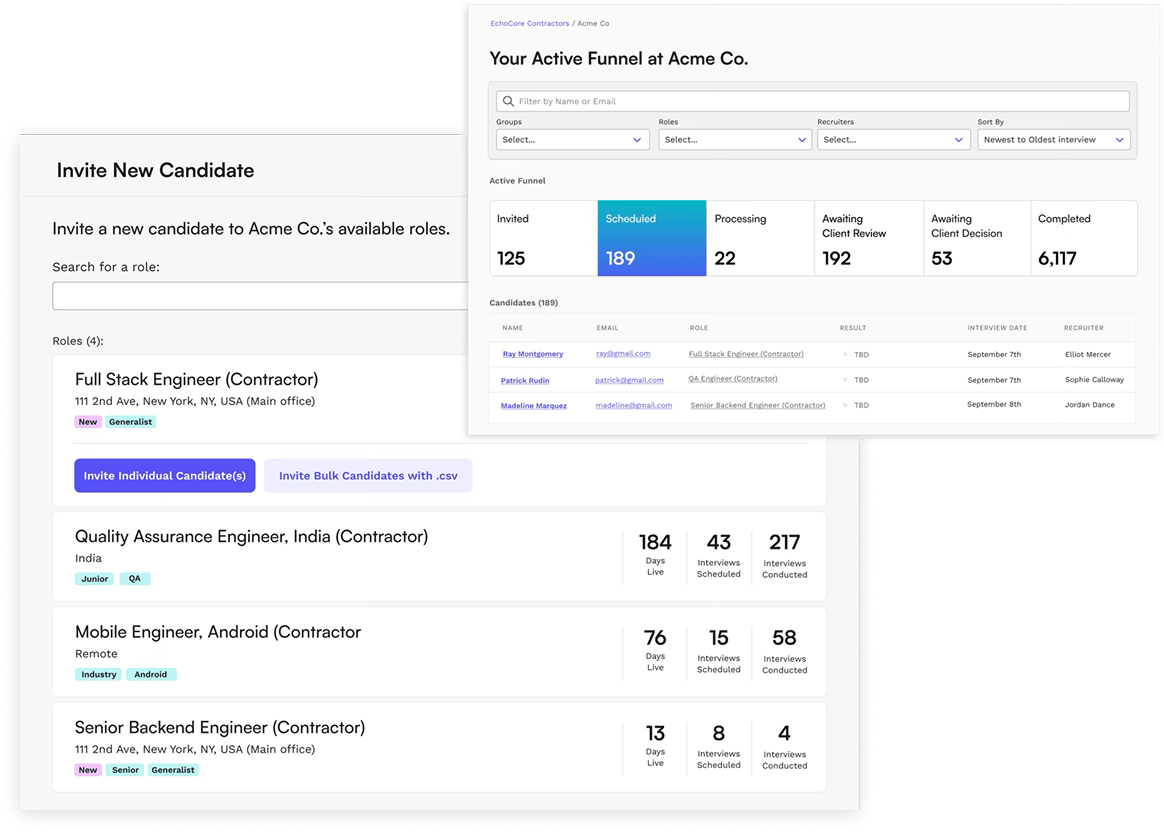Screen dimensions: 1164x832
Task: Go to EchoCore Contractors breadcrumb
Action: [529, 23]
